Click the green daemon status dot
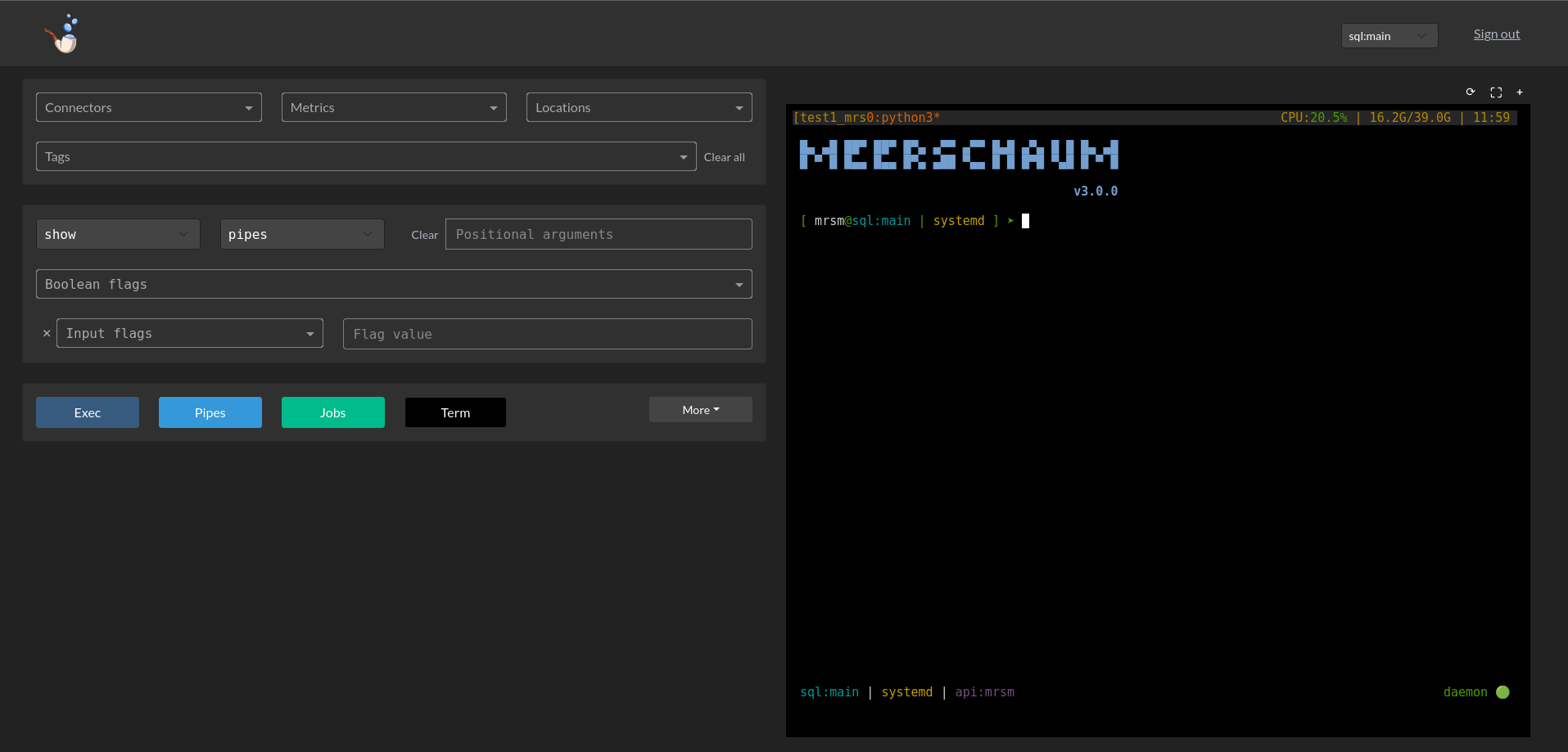1568x752 pixels. 1502,692
